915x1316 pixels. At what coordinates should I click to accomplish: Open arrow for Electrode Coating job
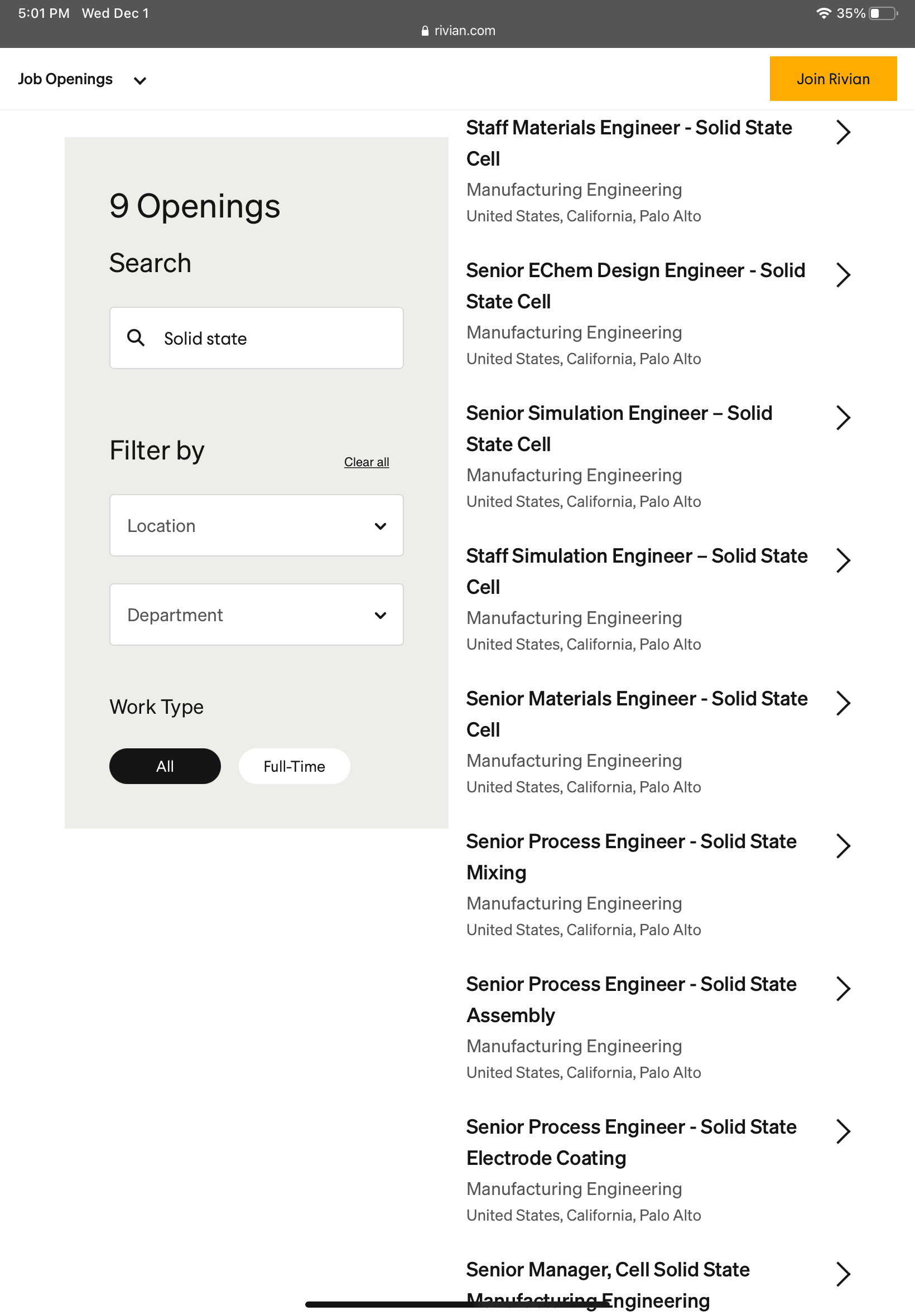click(843, 1131)
